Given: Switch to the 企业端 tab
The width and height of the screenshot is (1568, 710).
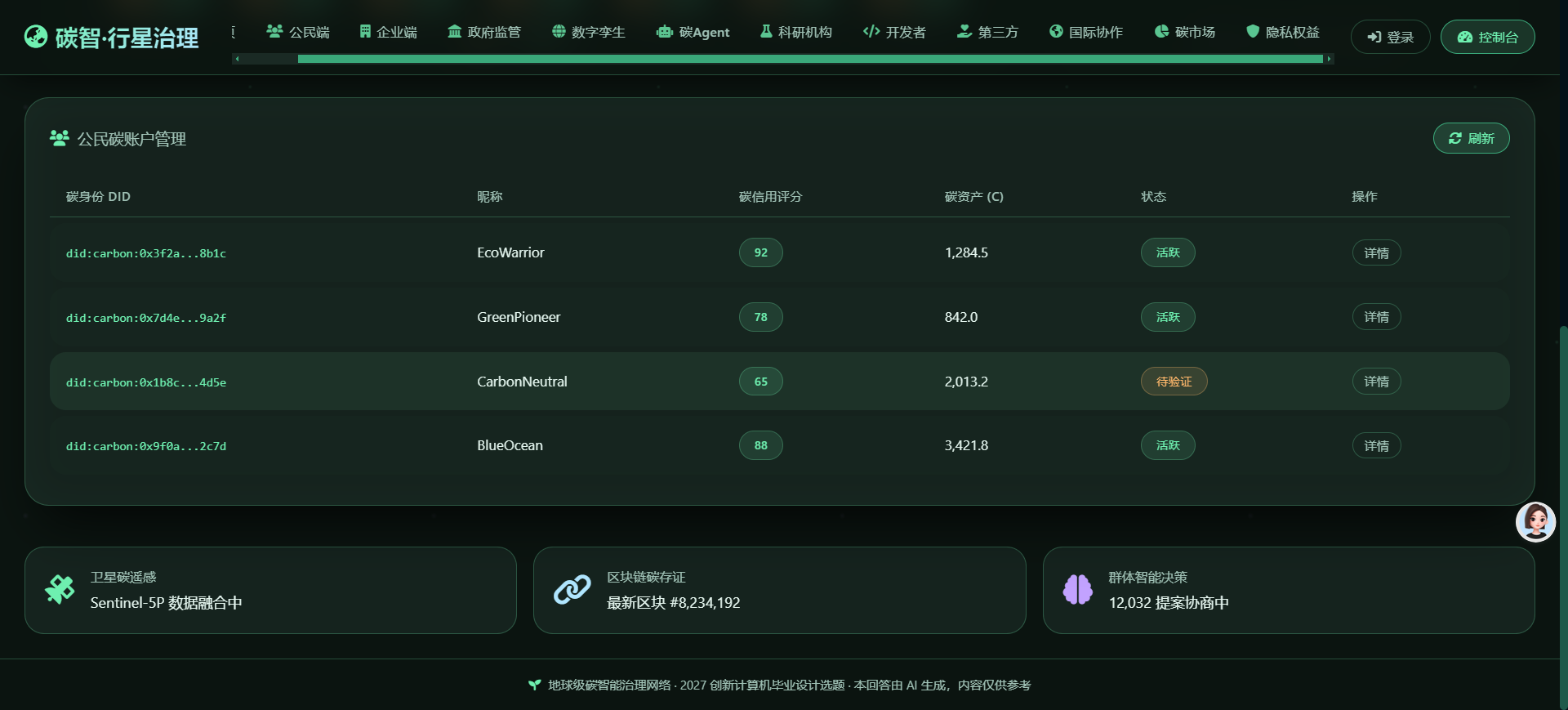Looking at the screenshot, I should 389,32.
